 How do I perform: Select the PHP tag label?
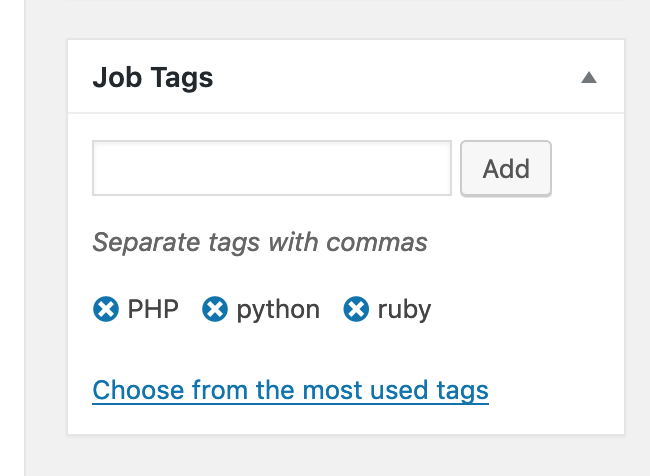point(153,309)
